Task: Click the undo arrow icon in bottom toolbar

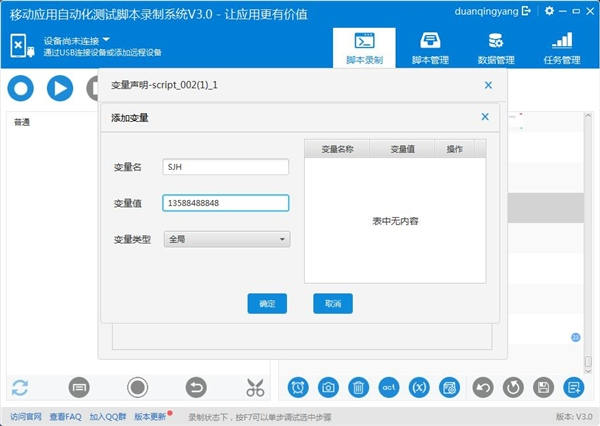Action: coord(481,387)
